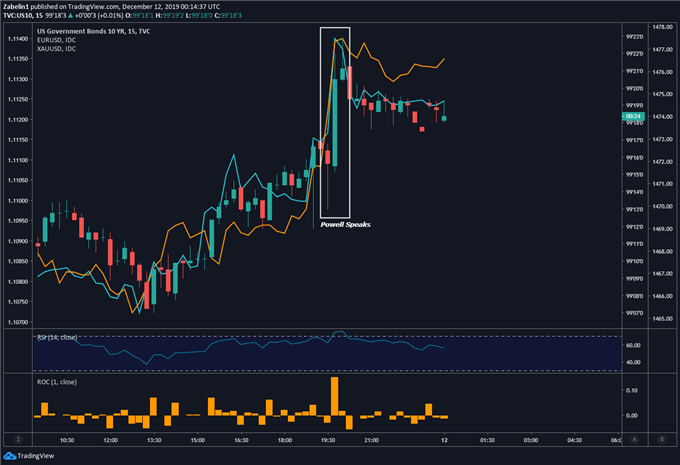680x465 pixels.
Task: Click the tallest orange ROC bar
Action: [x=334, y=396]
